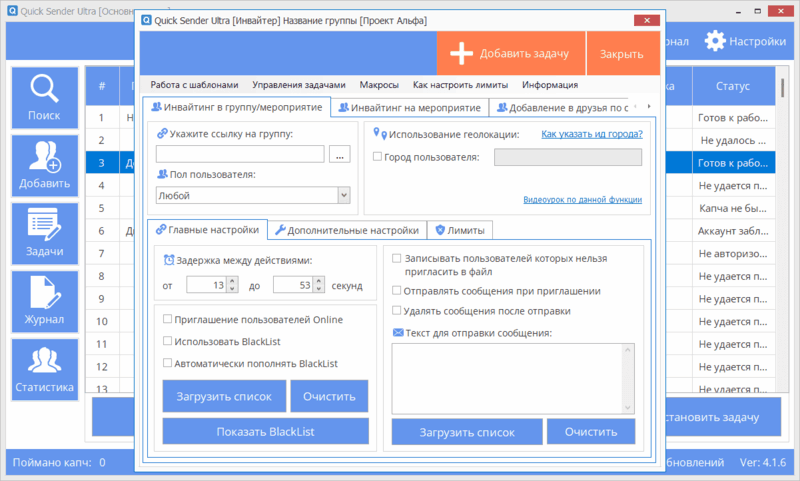Tick Использовать BlackList checkbox
800x481 pixels.
pos(167,341)
